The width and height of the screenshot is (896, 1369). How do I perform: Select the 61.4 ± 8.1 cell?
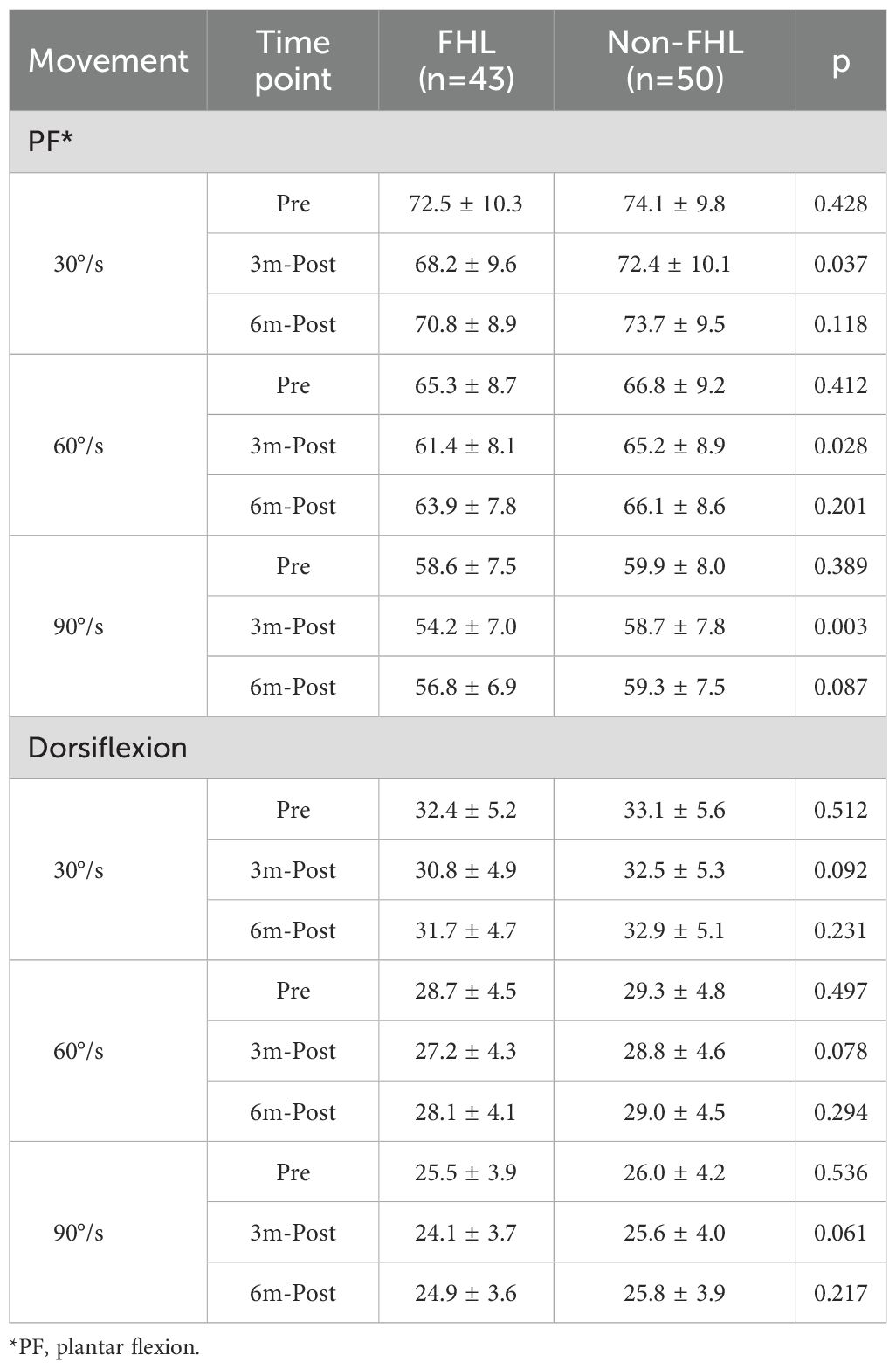465,446
